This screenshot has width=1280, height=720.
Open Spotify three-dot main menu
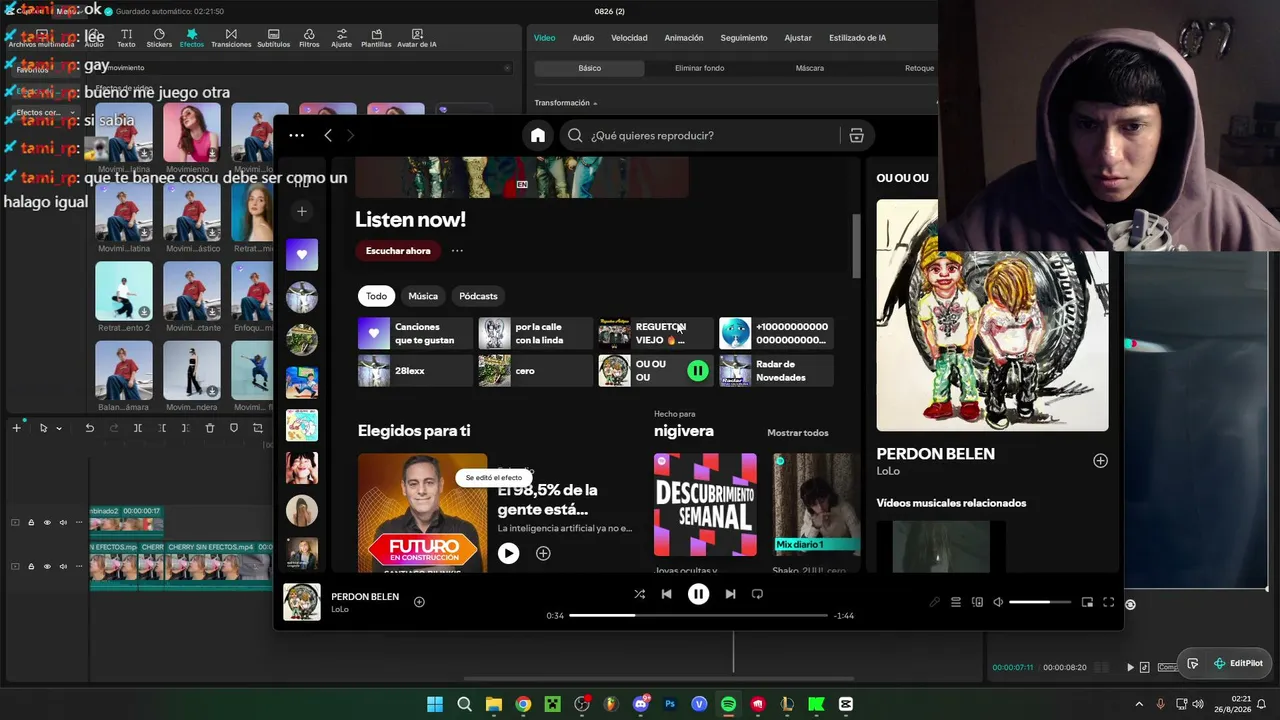[x=296, y=135]
